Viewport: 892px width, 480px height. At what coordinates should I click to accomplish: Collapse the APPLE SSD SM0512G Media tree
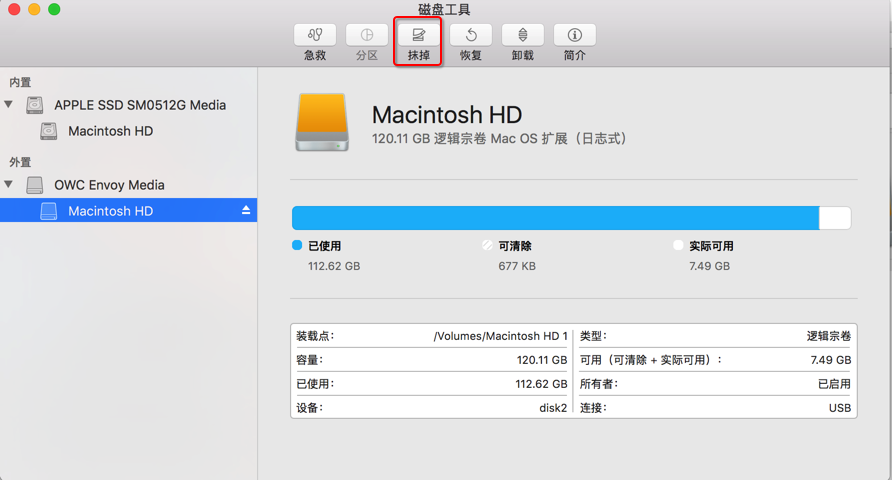click(9, 104)
